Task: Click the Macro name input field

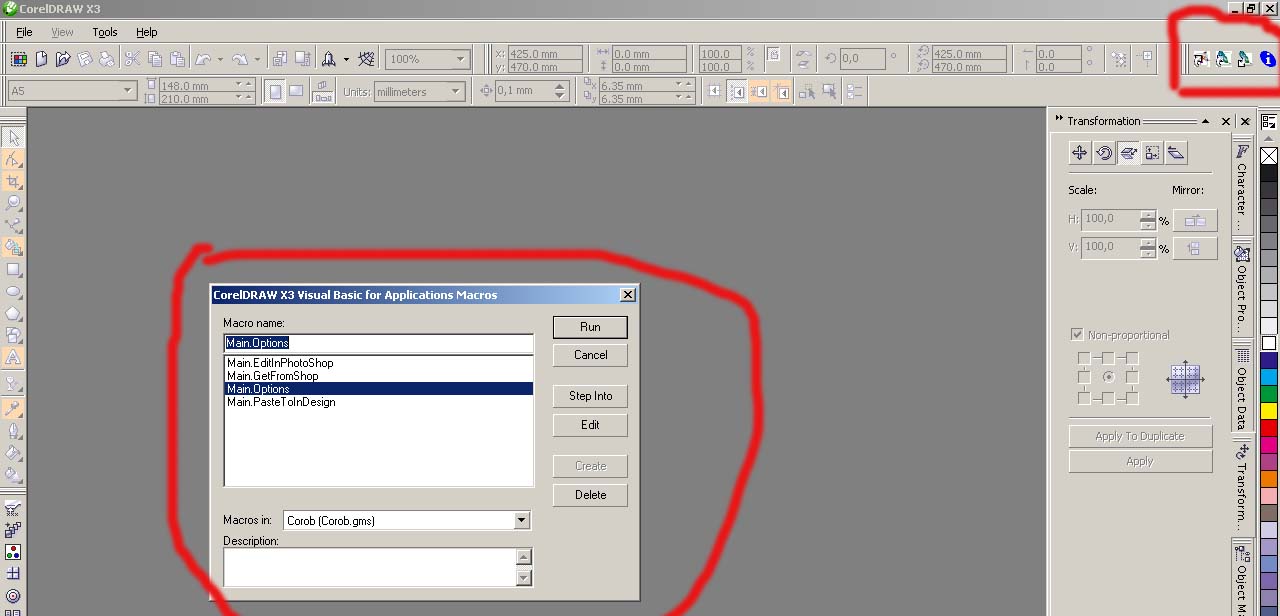Action: coord(378,343)
